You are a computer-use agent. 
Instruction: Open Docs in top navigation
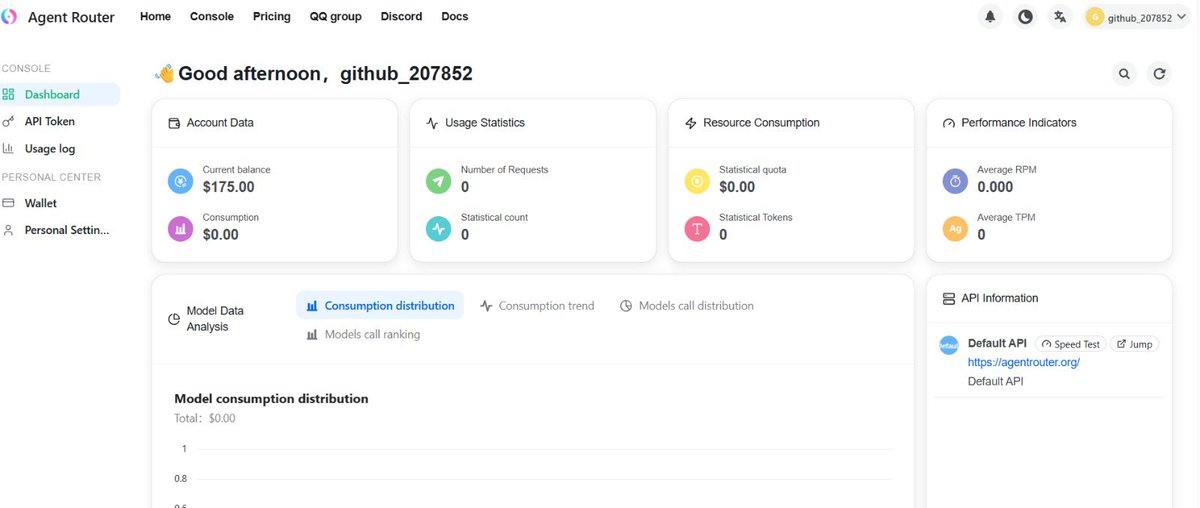(455, 17)
